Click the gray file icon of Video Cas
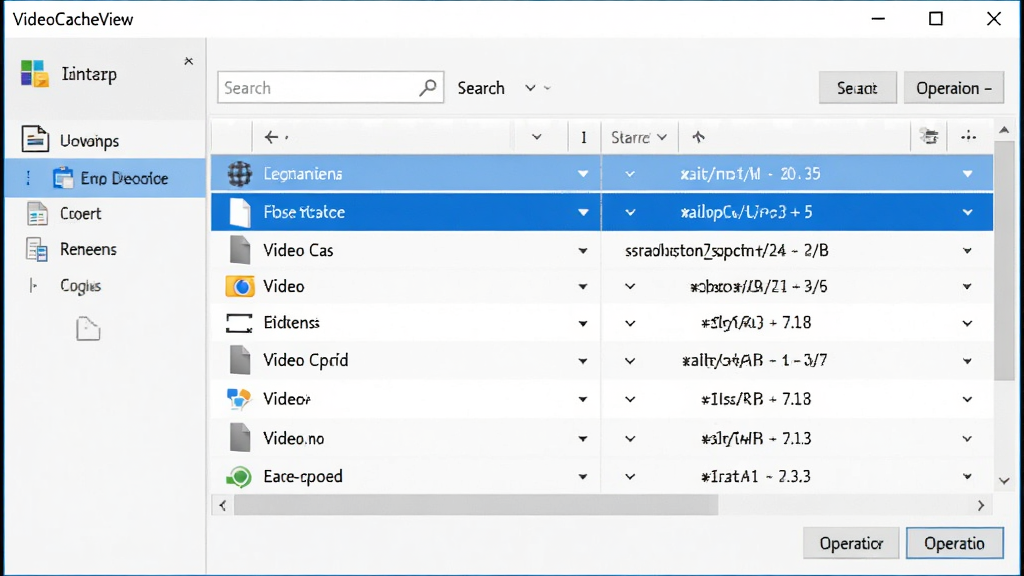 pos(240,250)
